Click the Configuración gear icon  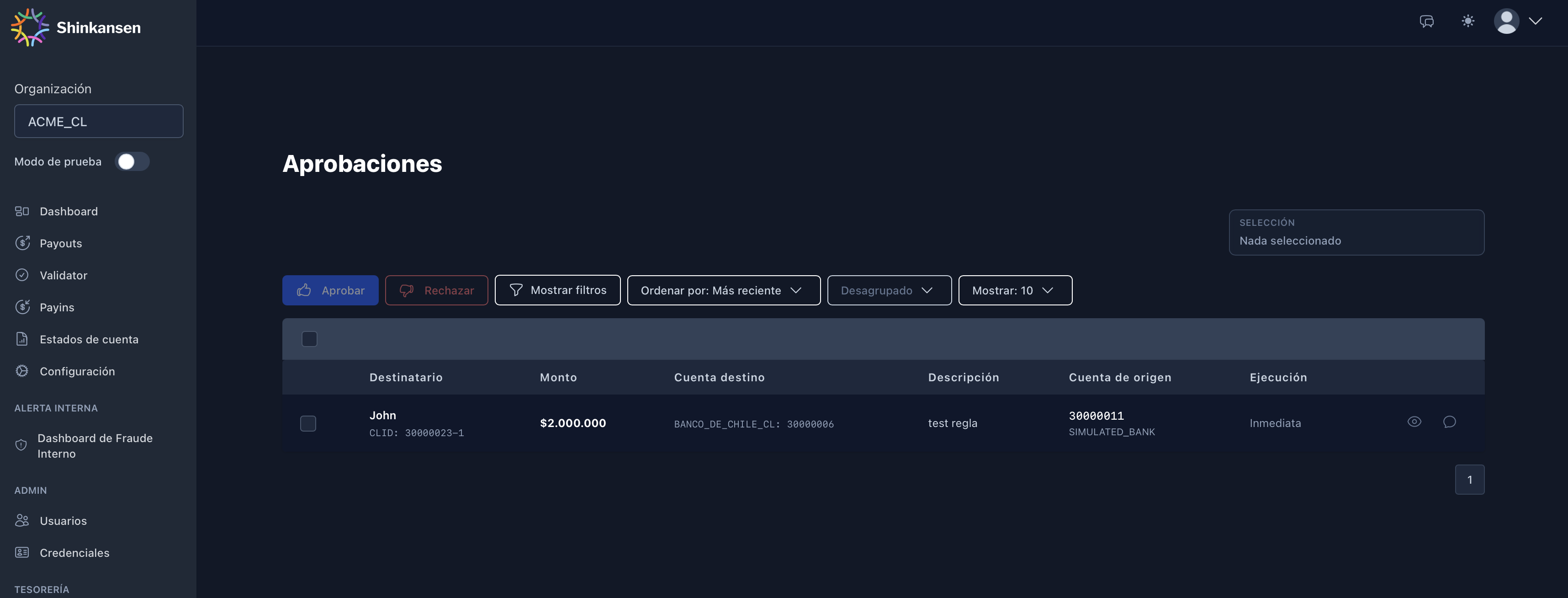pos(22,371)
